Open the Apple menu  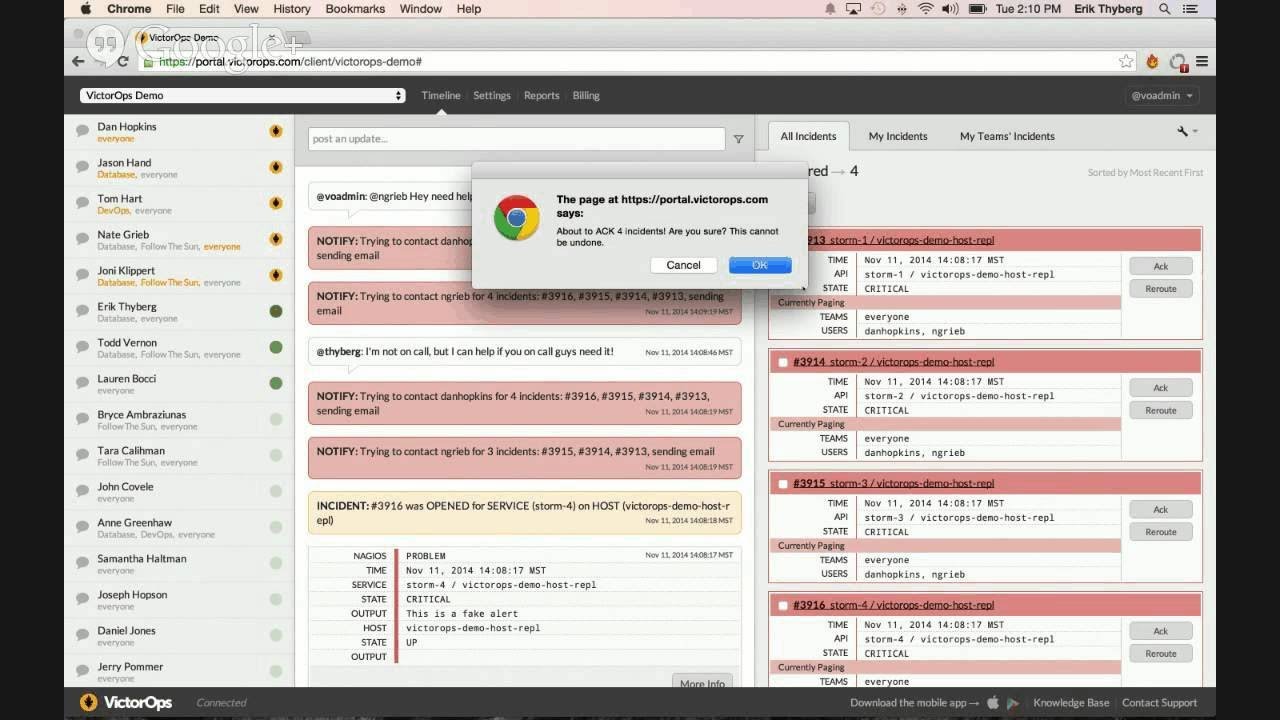(x=85, y=9)
